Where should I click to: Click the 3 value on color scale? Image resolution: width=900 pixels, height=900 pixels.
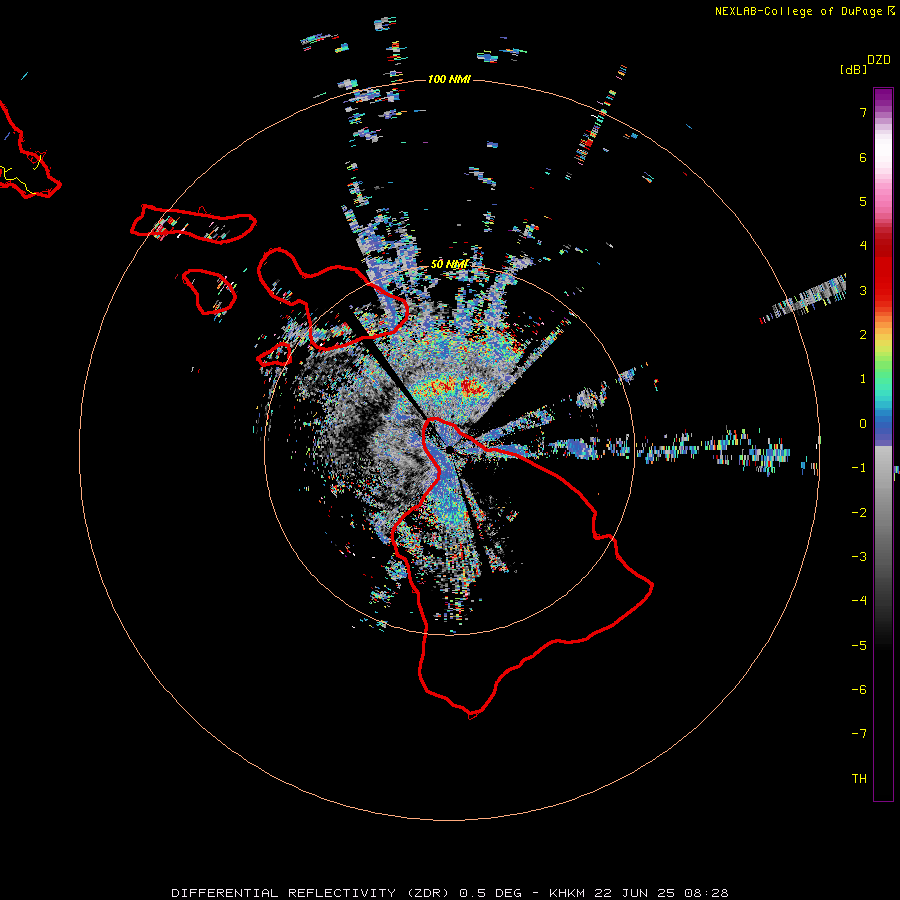863,290
